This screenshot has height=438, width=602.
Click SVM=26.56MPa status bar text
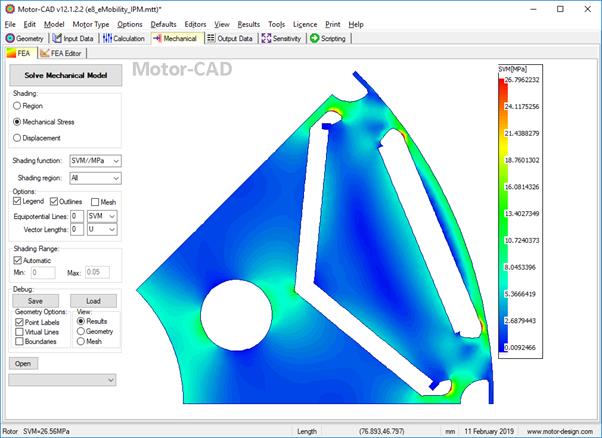tap(46, 431)
